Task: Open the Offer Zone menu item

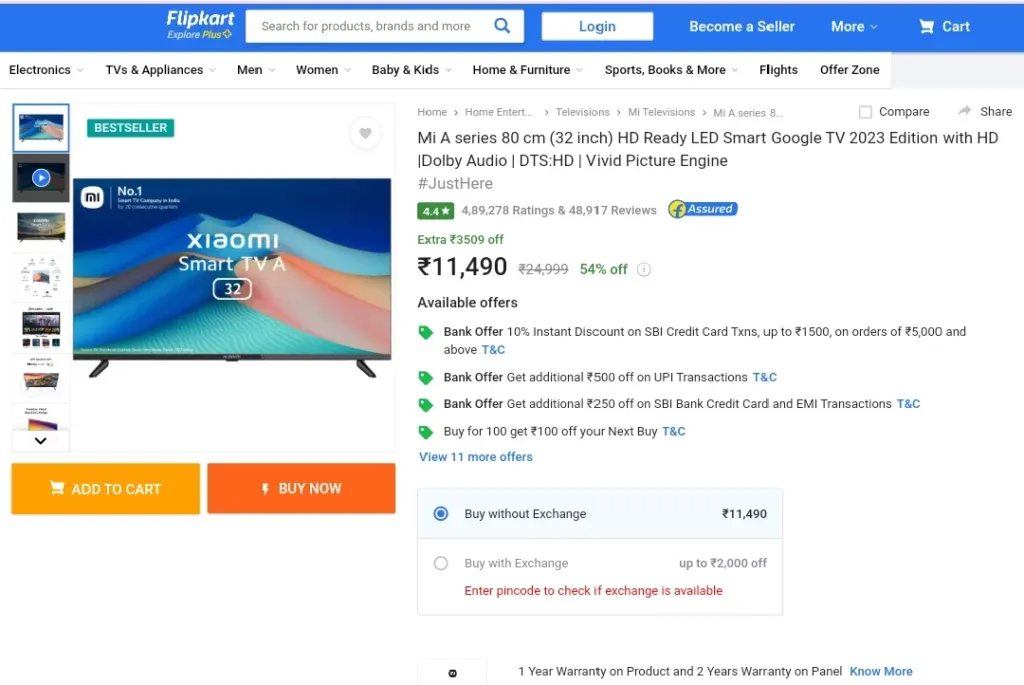Action: pyautogui.click(x=849, y=70)
